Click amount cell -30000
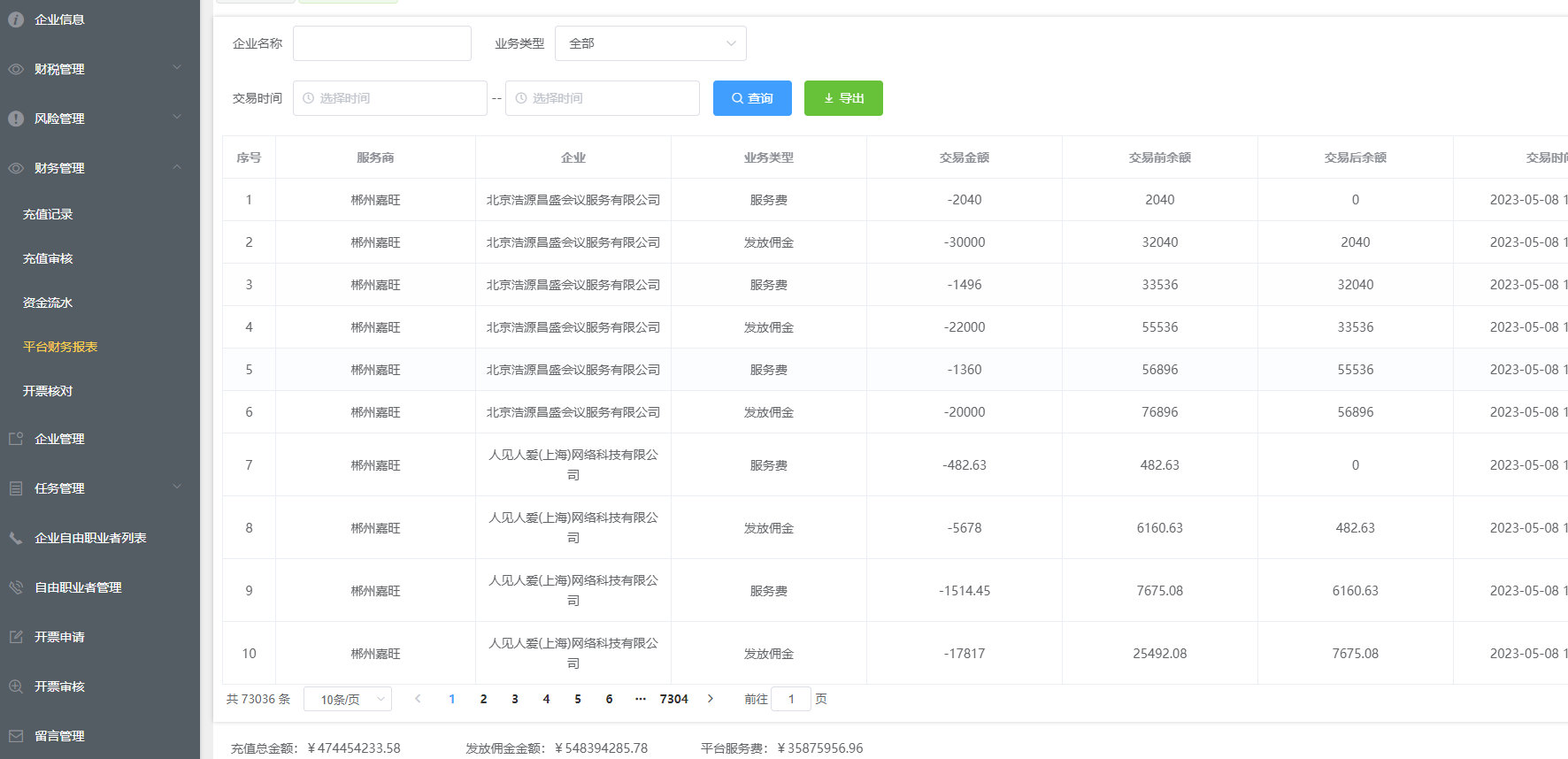The height and width of the screenshot is (759, 1568). click(x=965, y=242)
